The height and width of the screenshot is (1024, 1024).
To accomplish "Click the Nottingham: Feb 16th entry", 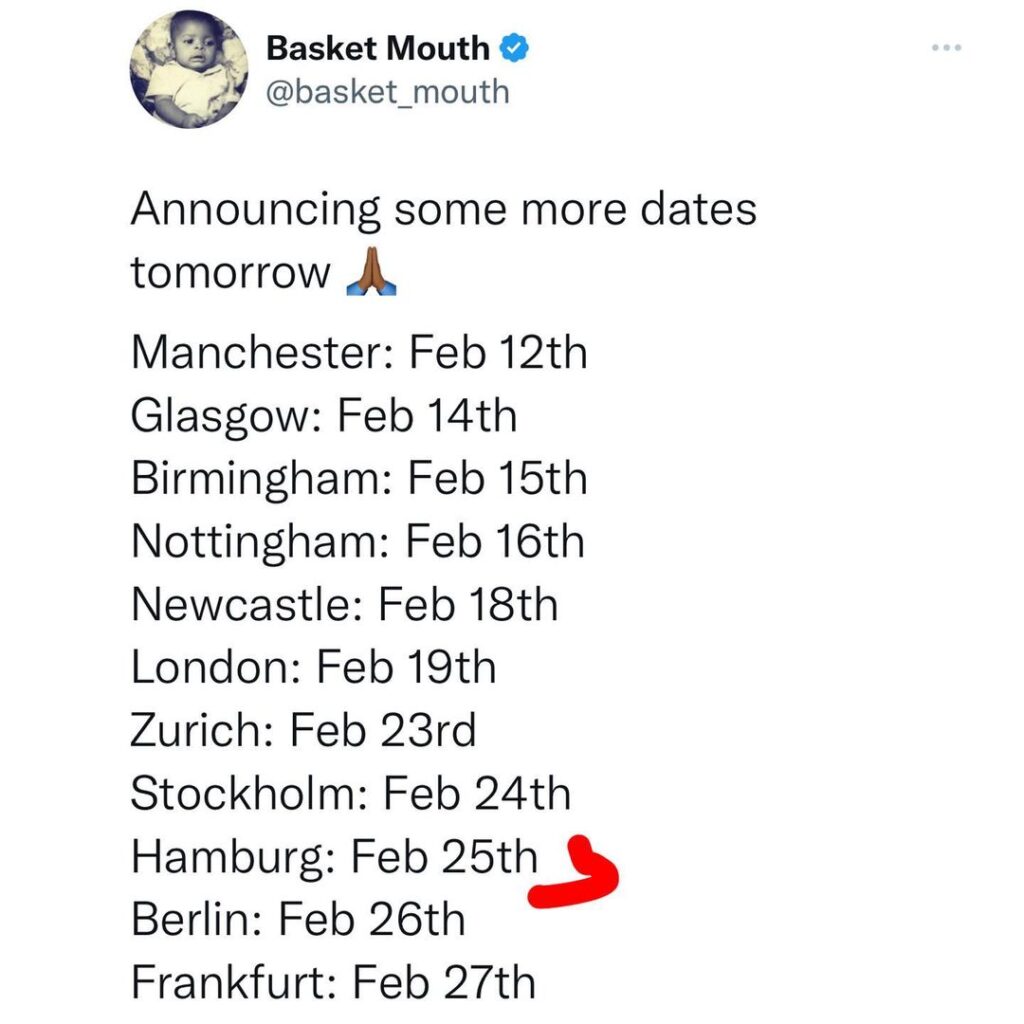I will (x=358, y=542).
